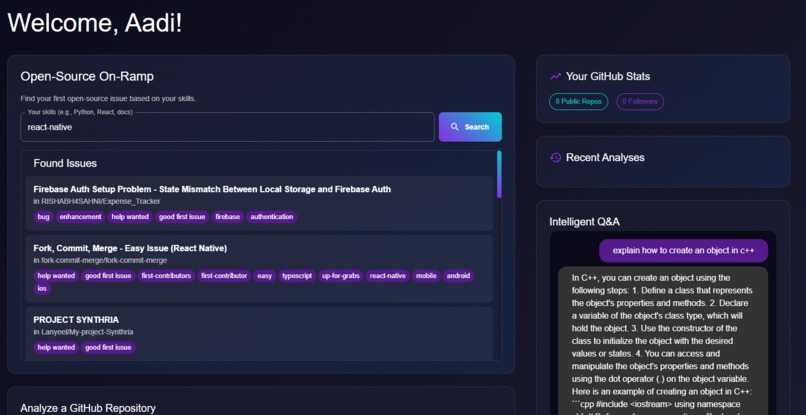Screen dimensions: 806x415
Task: Click help wanted tag on Fork, Commit, Merge
Action: pyautogui.click(x=56, y=276)
